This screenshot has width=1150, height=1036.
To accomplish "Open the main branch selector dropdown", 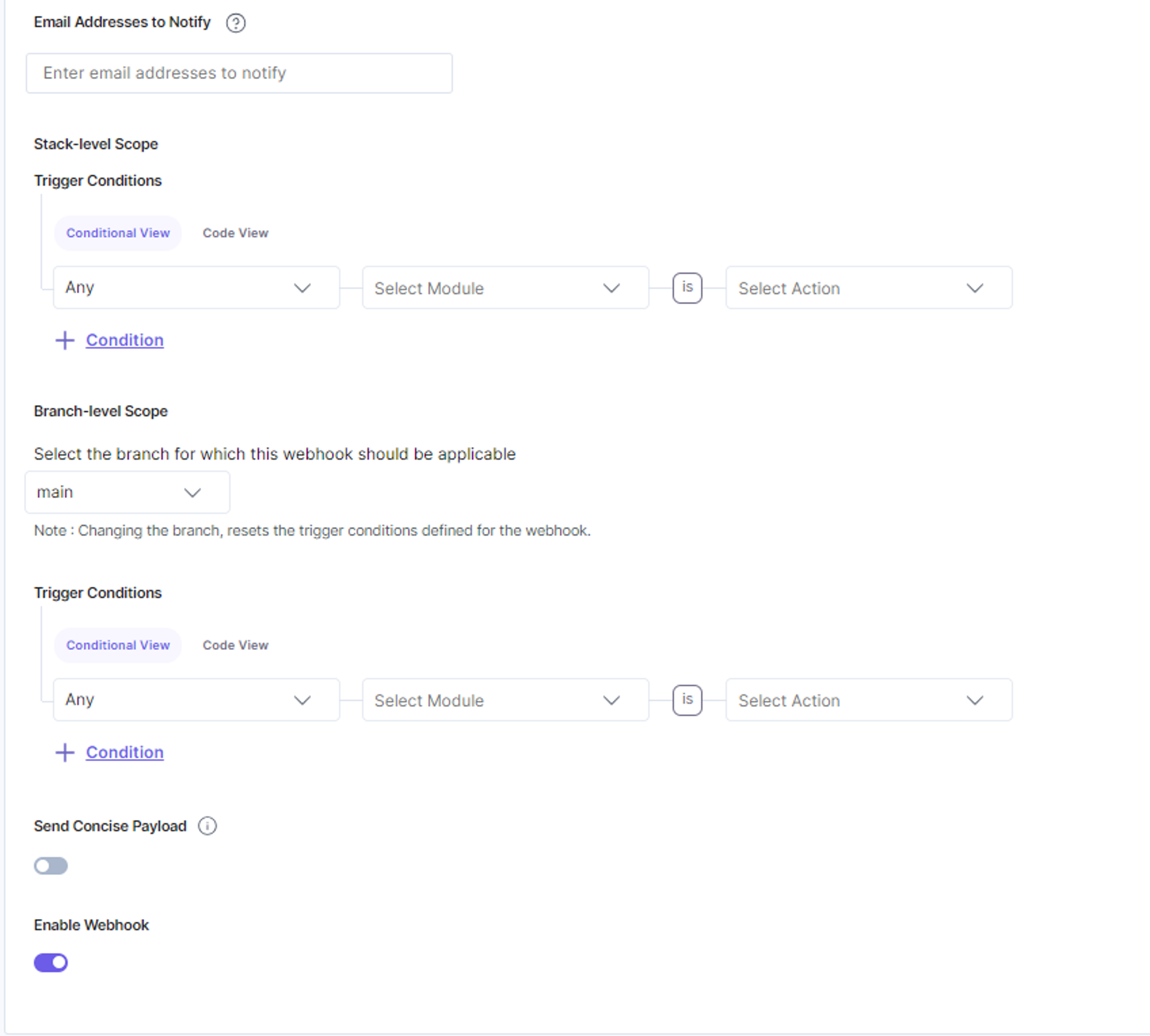I will pyautogui.click(x=128, y=492).
